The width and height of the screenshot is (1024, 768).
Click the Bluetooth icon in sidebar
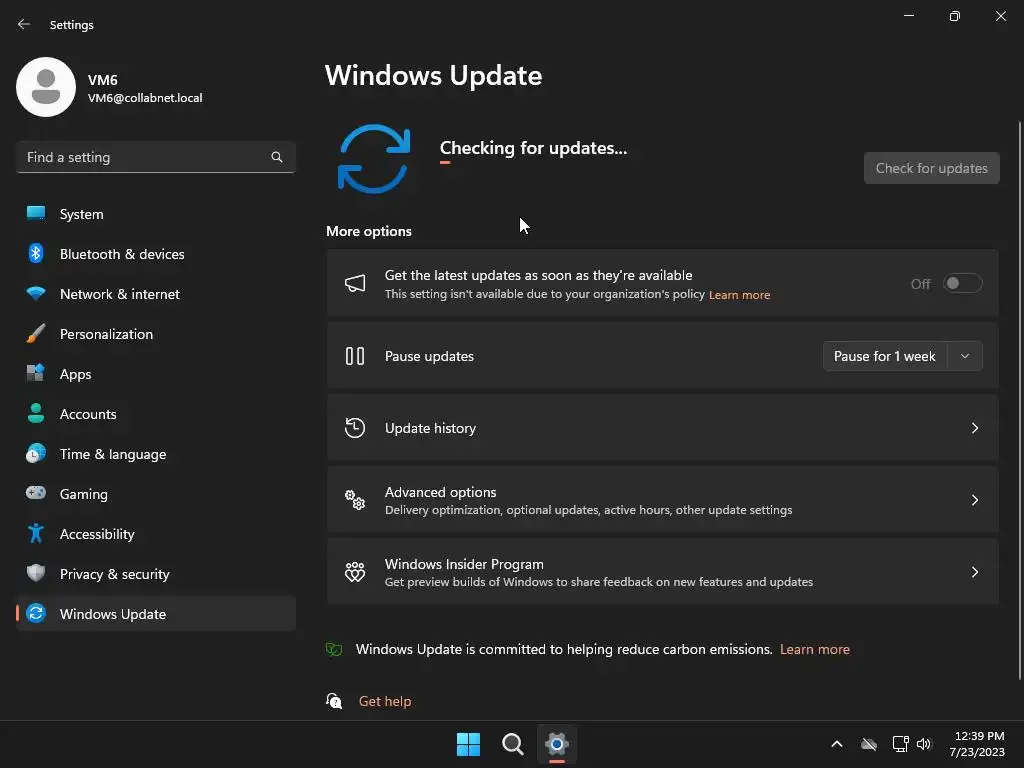(x=36, y=253)
